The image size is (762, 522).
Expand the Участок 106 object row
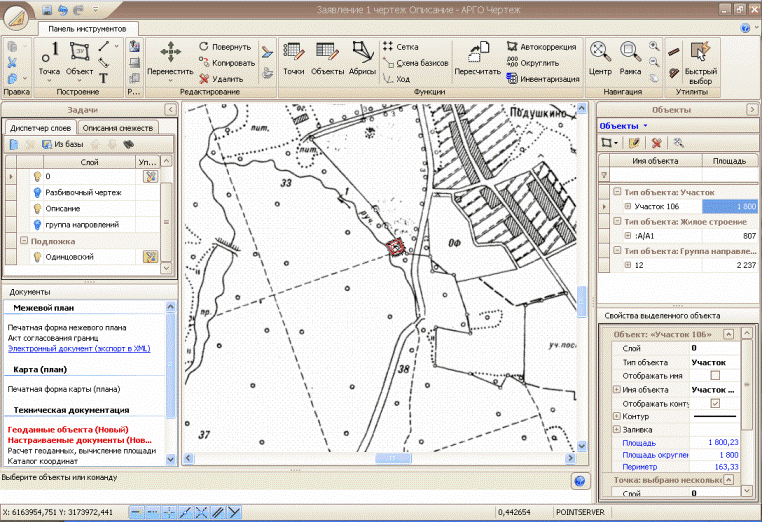628,206
